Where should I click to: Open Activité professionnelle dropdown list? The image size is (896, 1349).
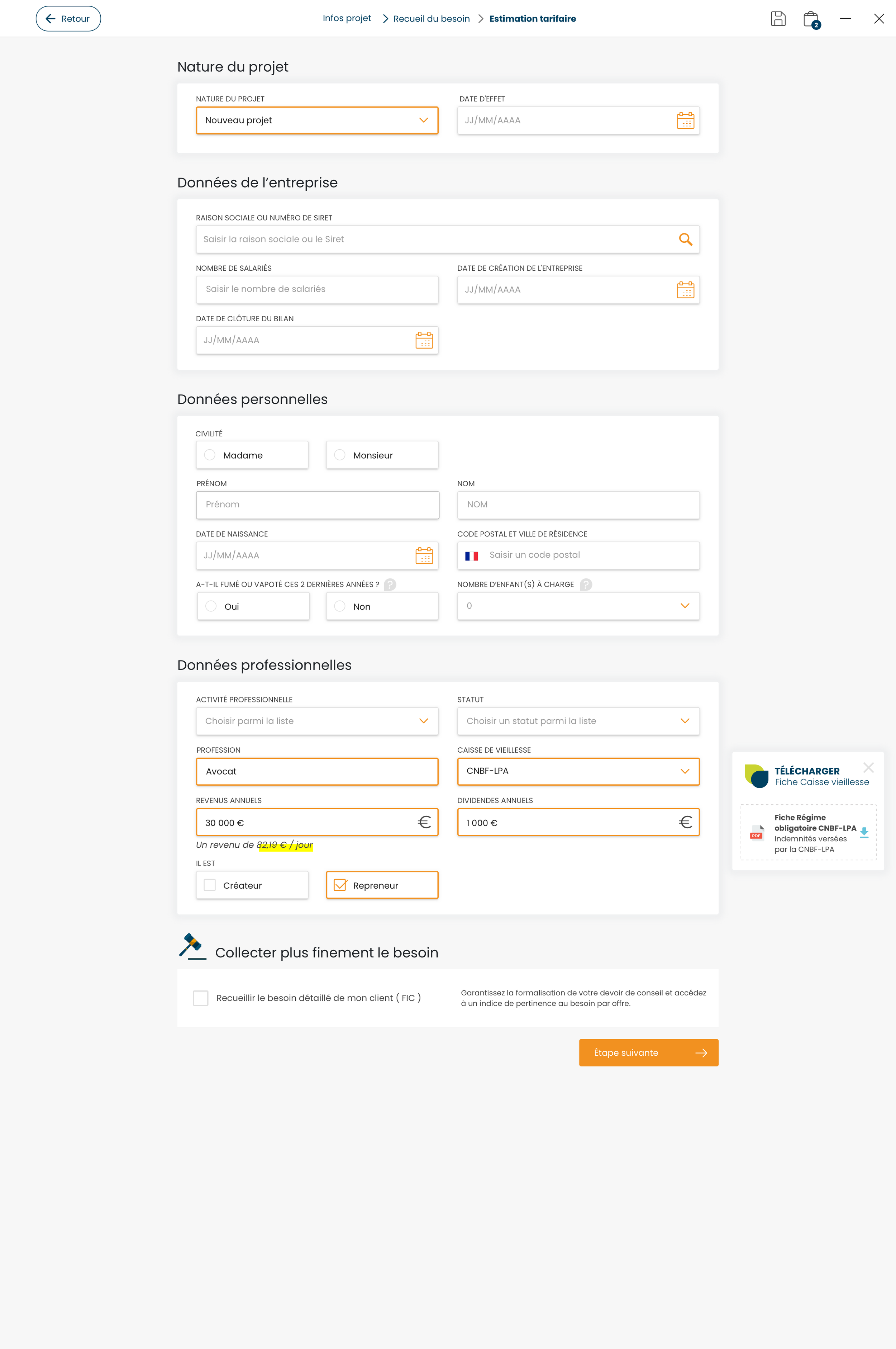point(423,721)
